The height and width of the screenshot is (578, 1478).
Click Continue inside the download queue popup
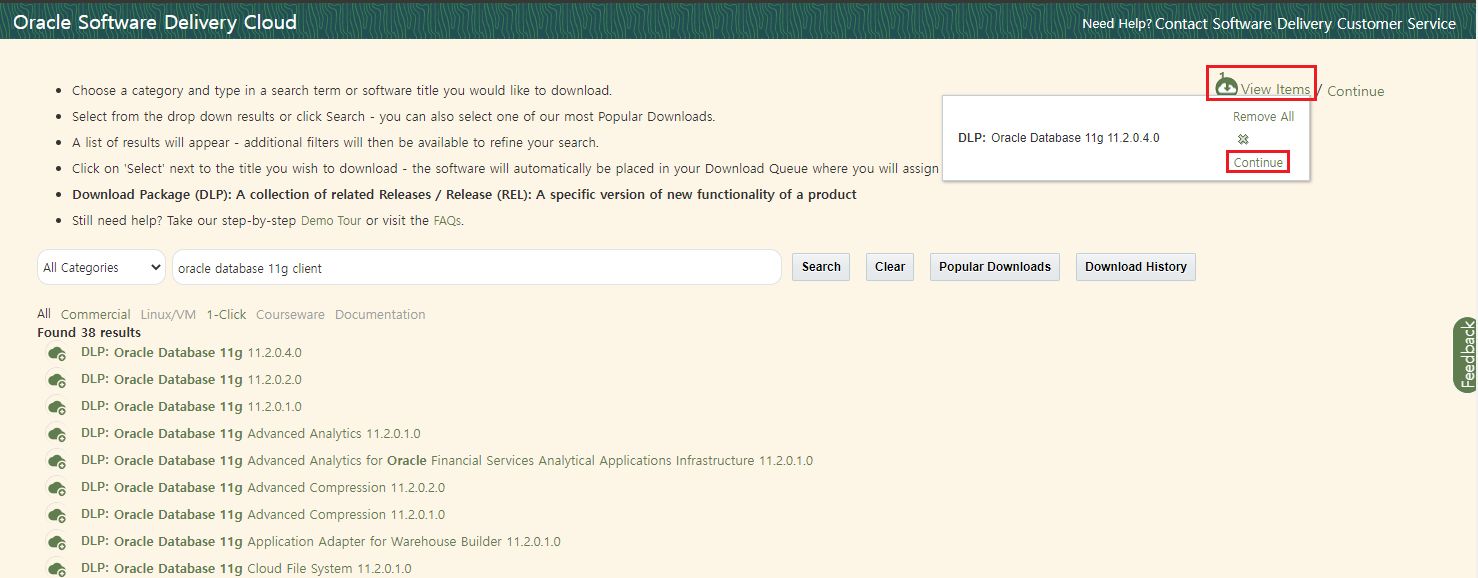coord(1258,162)
